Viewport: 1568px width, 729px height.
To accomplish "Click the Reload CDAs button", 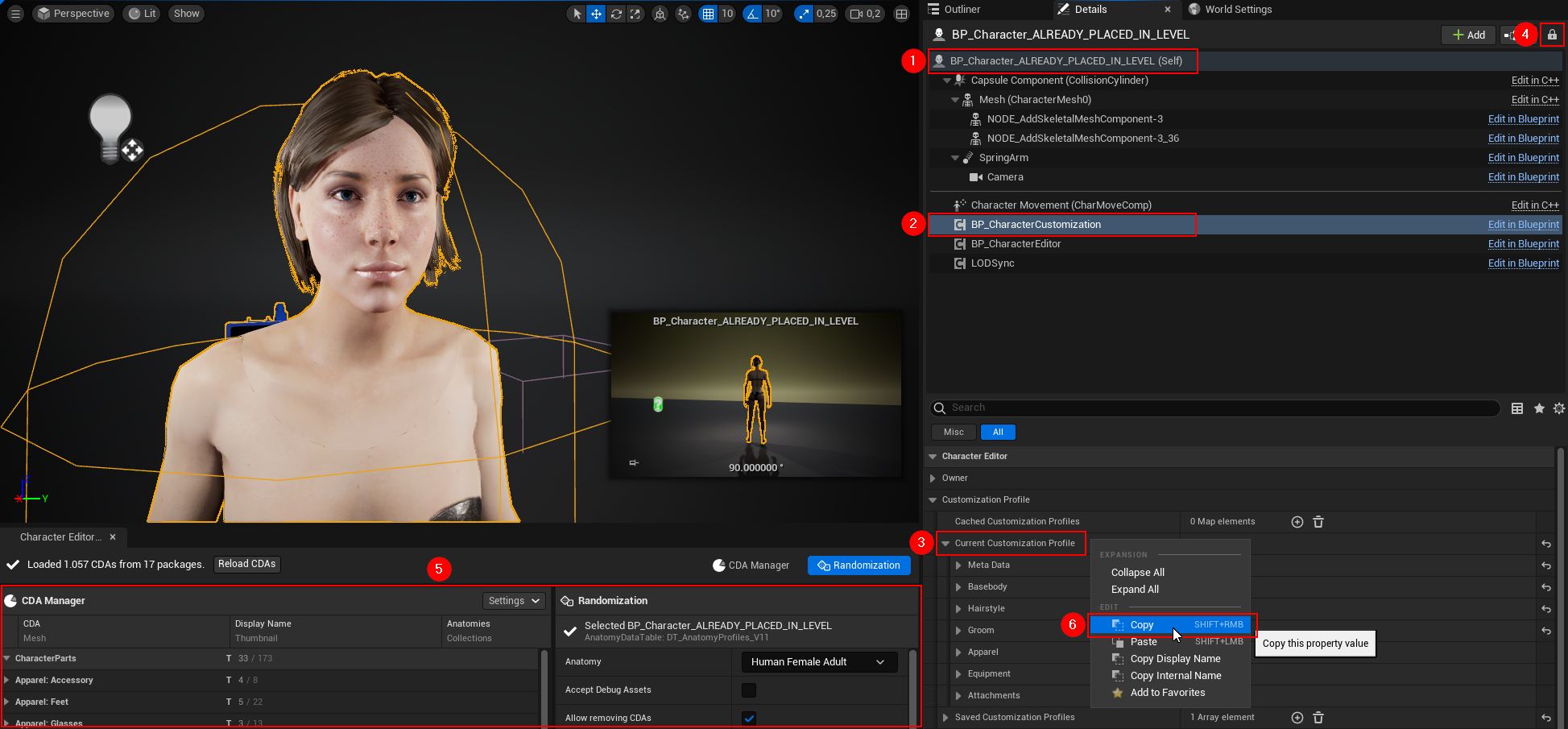I will [246, 564].
